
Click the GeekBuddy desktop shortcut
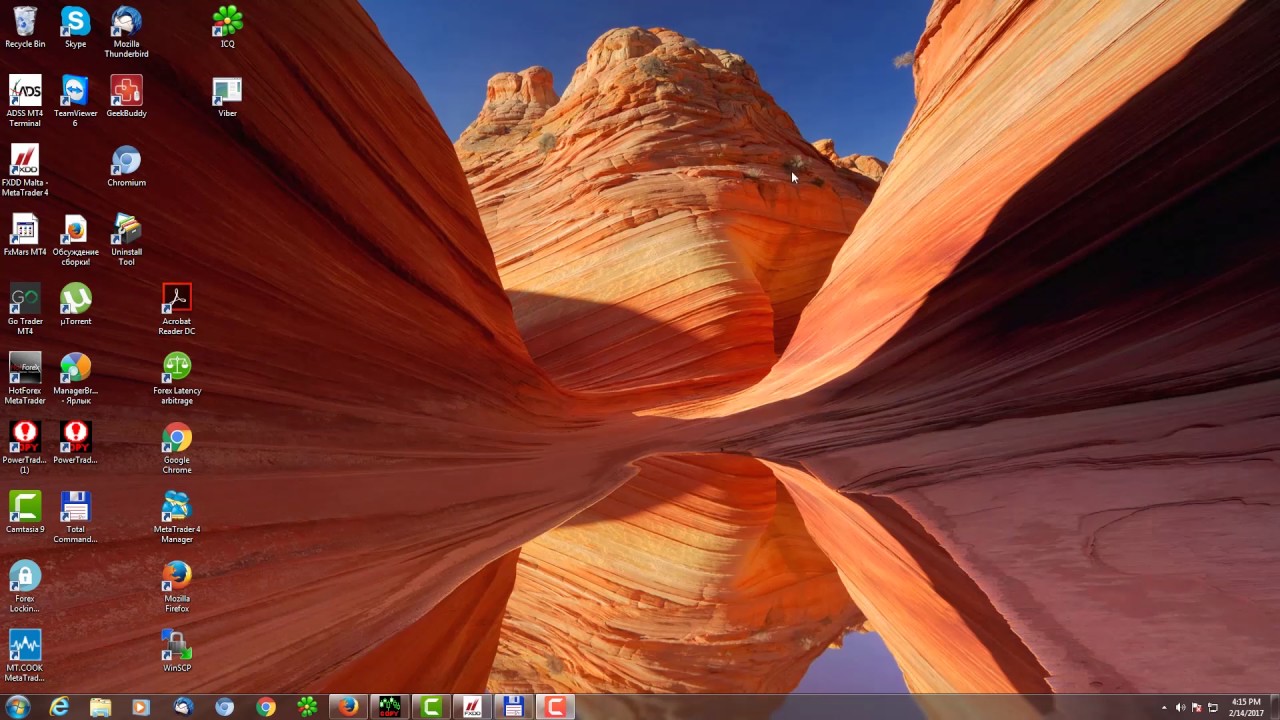[126, 96]
